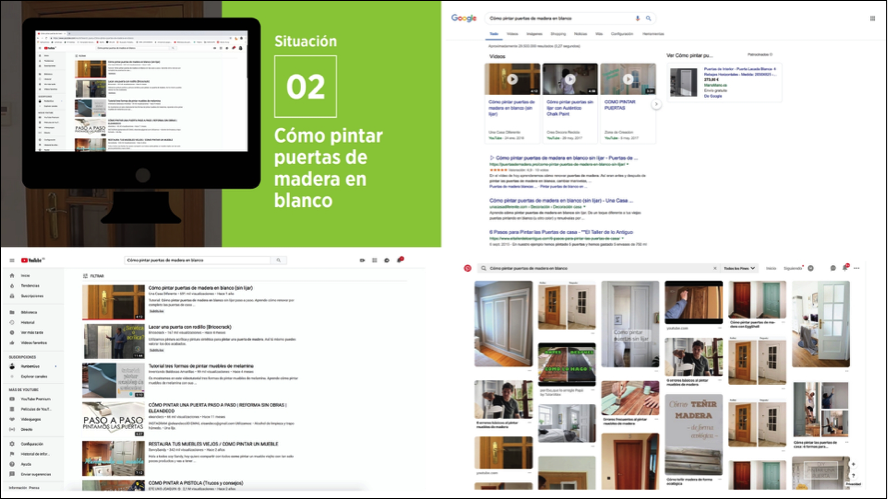This screenshot has height=500, width=888.
Task: Select the Google 'Shopping' tab
Action: 559,34
